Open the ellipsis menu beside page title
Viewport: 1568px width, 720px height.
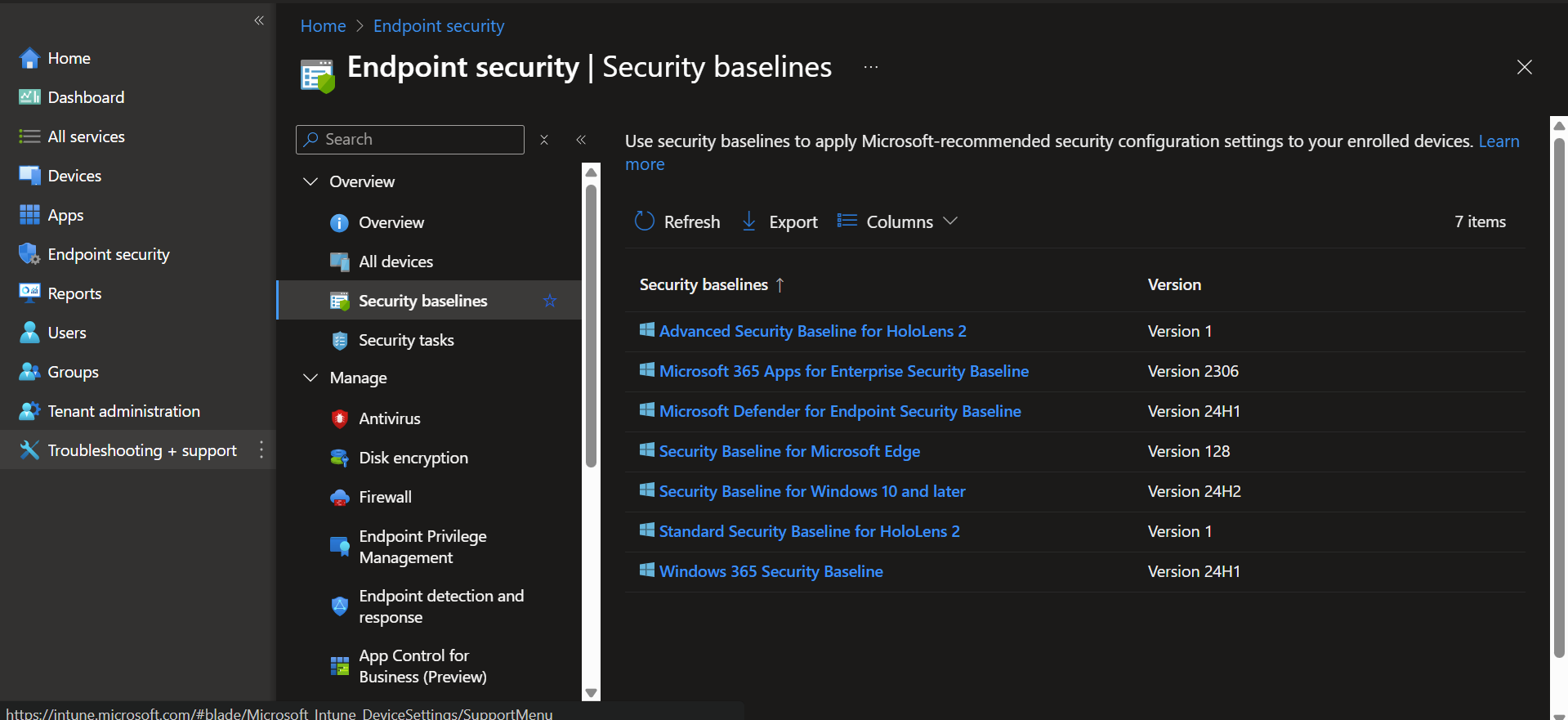click(x=871, y=67)
